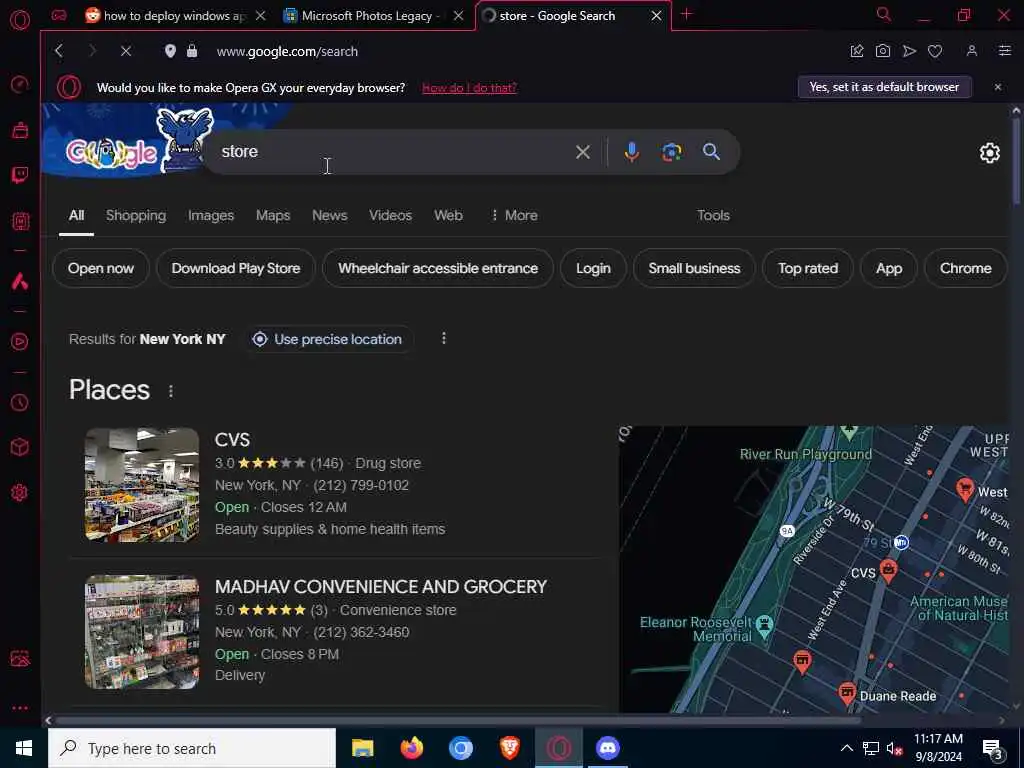
Task: Open the Twitch sidebar panel
Action: 20,175
